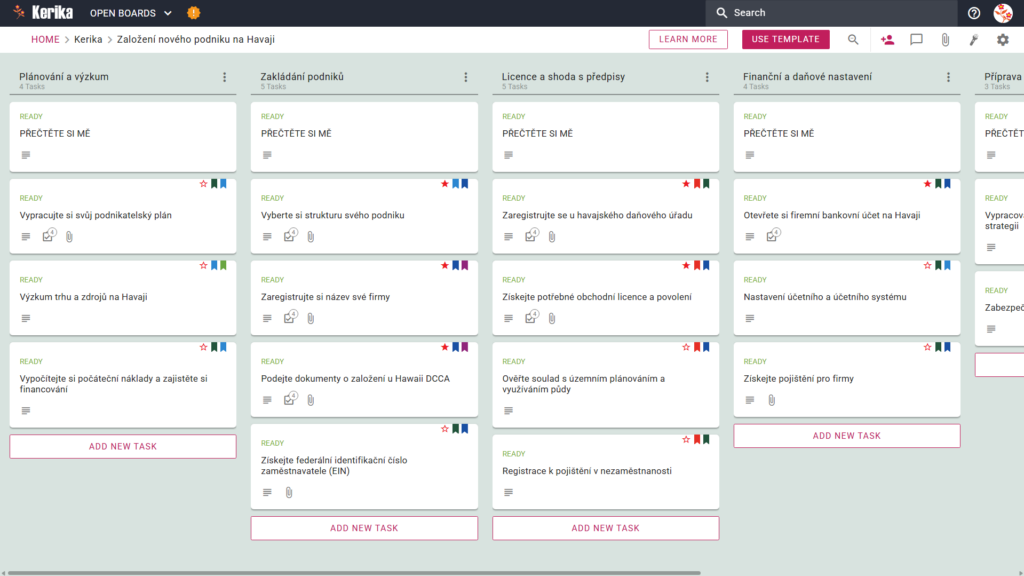Open the board chat icon

point(916,39)
